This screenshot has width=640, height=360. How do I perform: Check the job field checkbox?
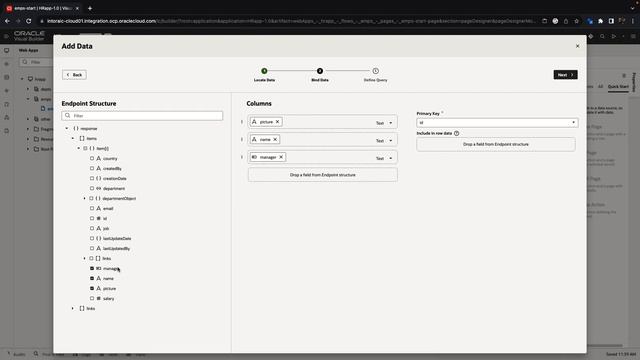pos(92,229)
